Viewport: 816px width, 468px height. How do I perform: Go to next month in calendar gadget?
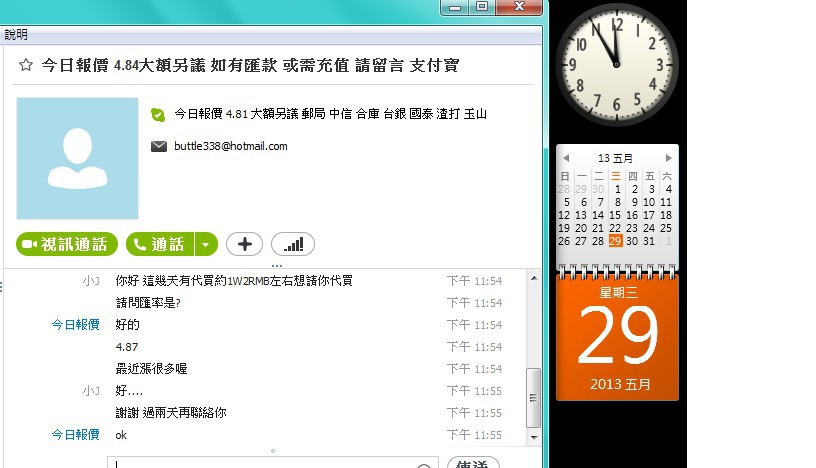(669, 158)
